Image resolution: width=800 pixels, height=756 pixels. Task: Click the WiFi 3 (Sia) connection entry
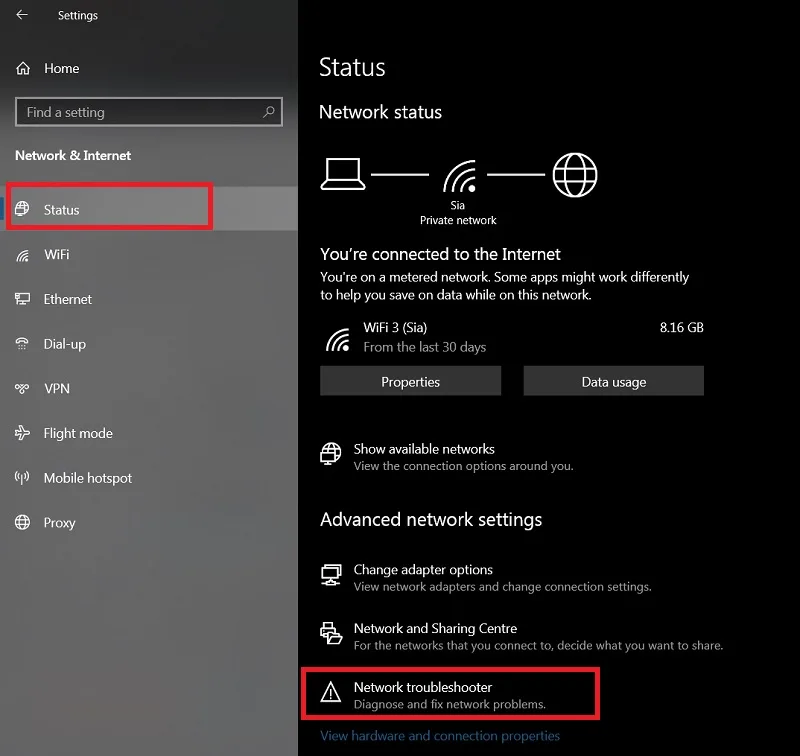coord(512,337)
